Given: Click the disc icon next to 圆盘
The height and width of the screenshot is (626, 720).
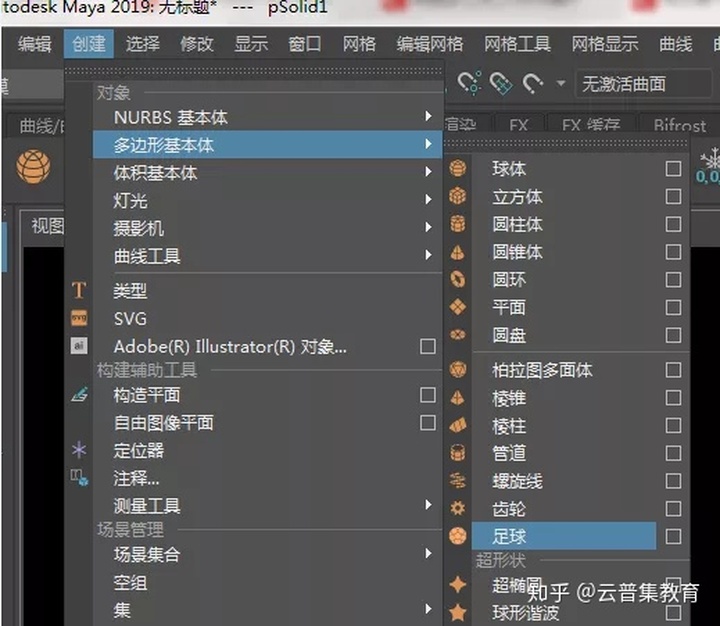Looking at the screenshot, I should coord(457,334).
